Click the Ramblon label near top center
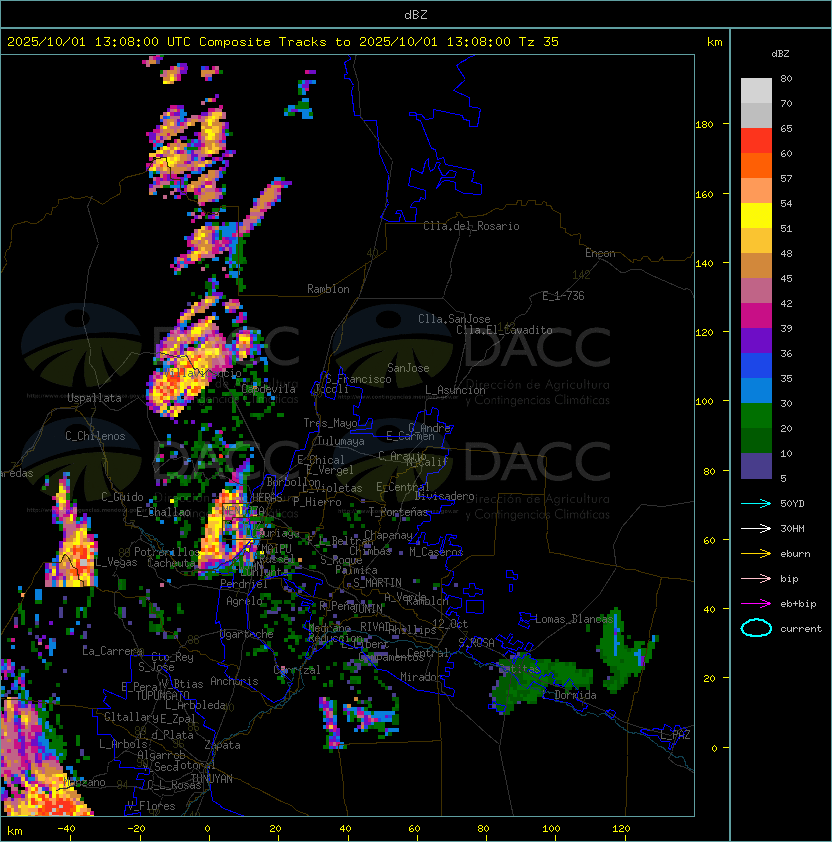Screen dimensions: 832x842 point(328,289)
